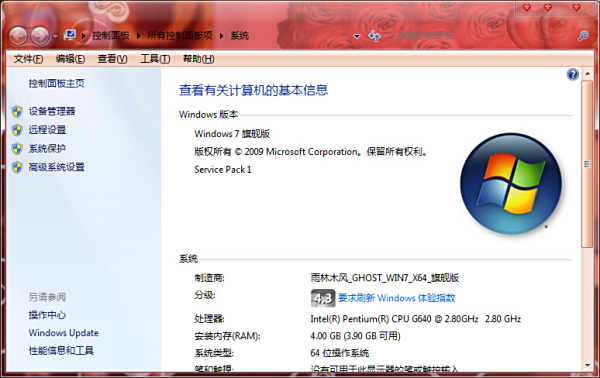Click shield icon next to 远程设置
This screenshot has height=378, width=600.
coord(17,130)
